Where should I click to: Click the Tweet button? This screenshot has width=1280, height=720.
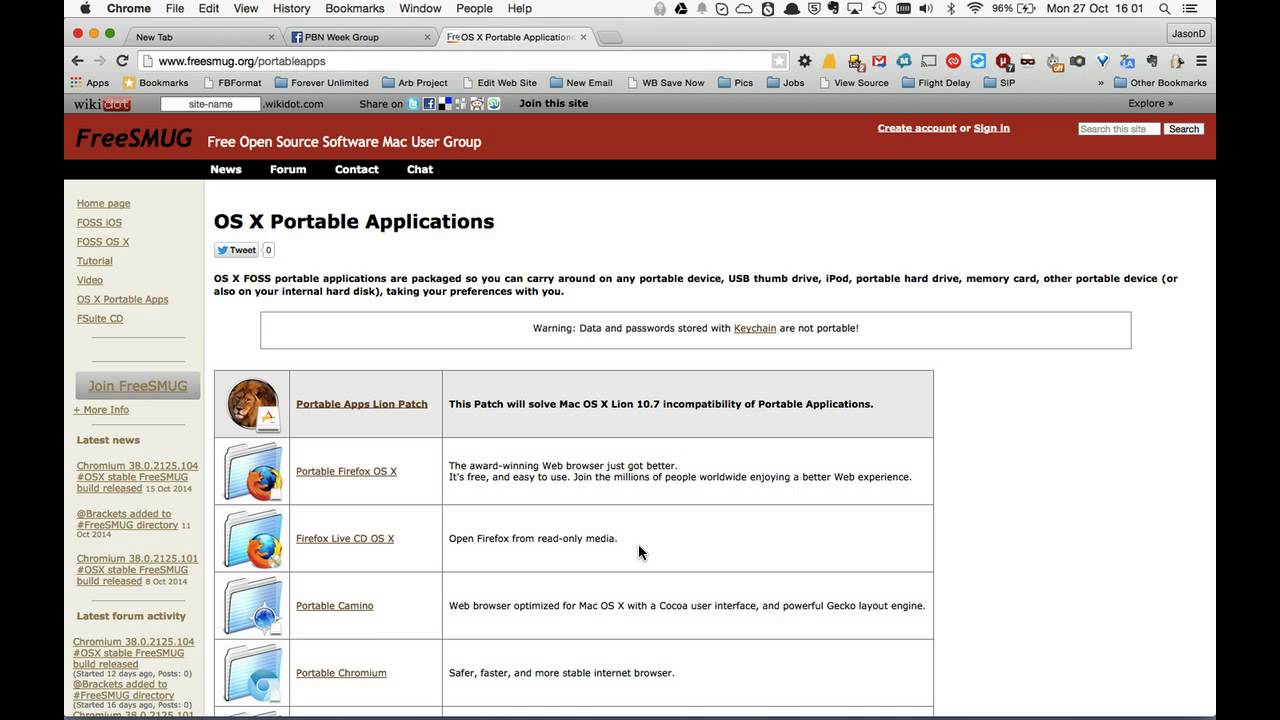coord(237,250)
